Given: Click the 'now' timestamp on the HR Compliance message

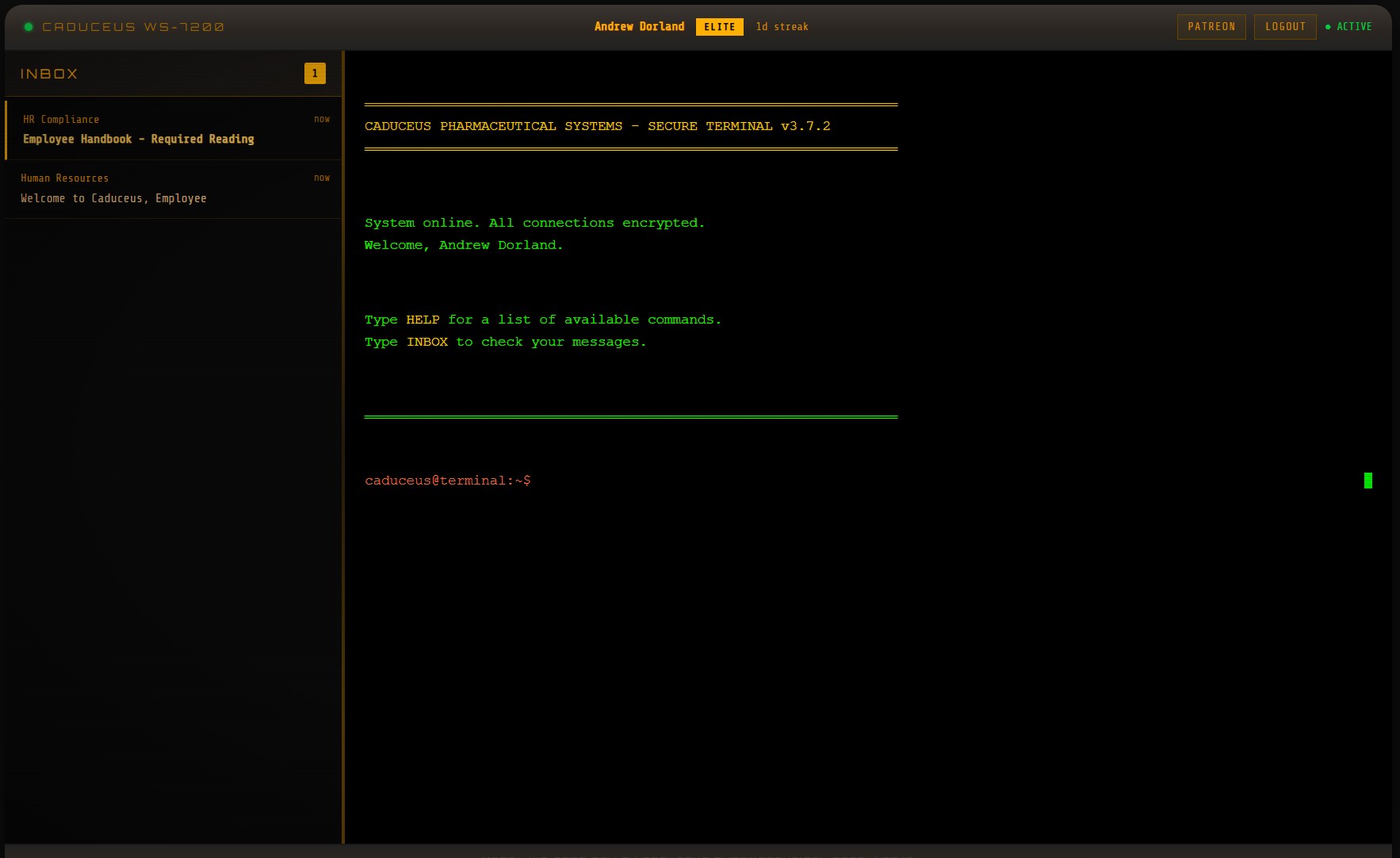Looking at the screenshot, I should [322, 119].
